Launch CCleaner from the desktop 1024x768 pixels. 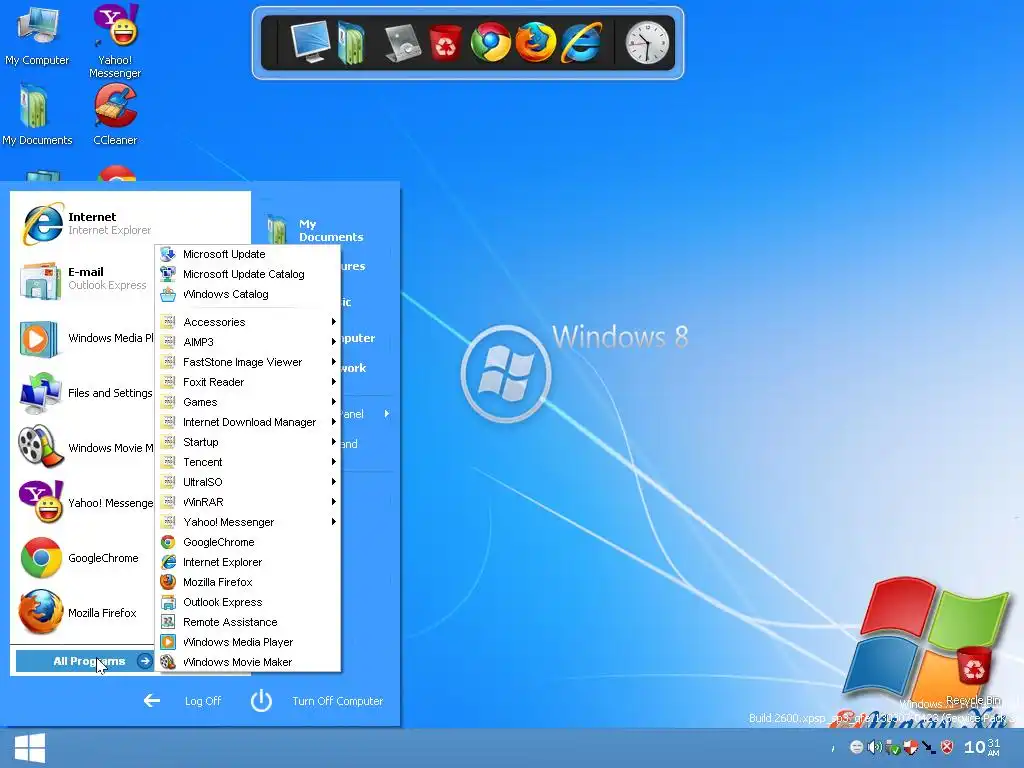click(115, 115)
